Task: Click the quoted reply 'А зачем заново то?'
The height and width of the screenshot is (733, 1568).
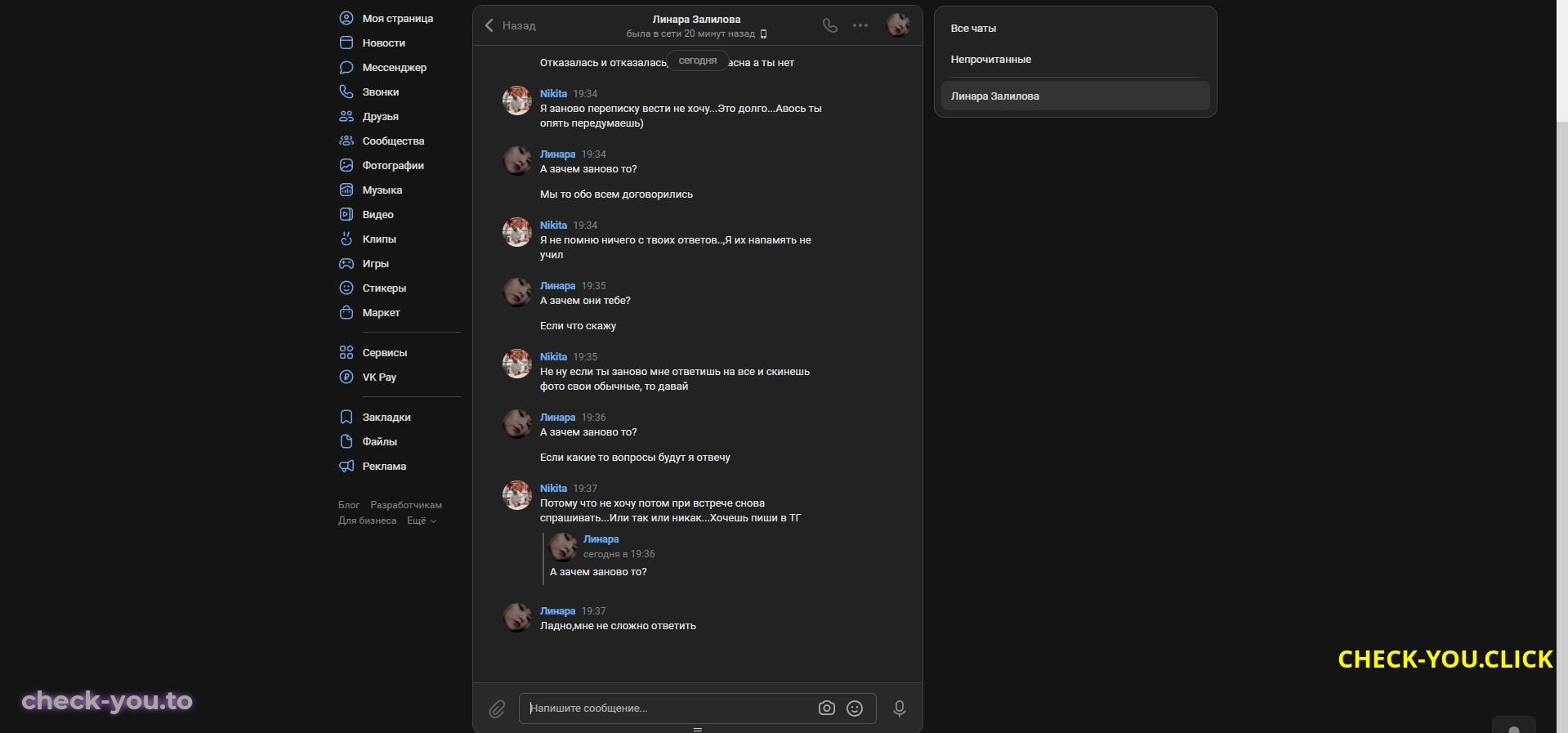Action: (598, 572)
